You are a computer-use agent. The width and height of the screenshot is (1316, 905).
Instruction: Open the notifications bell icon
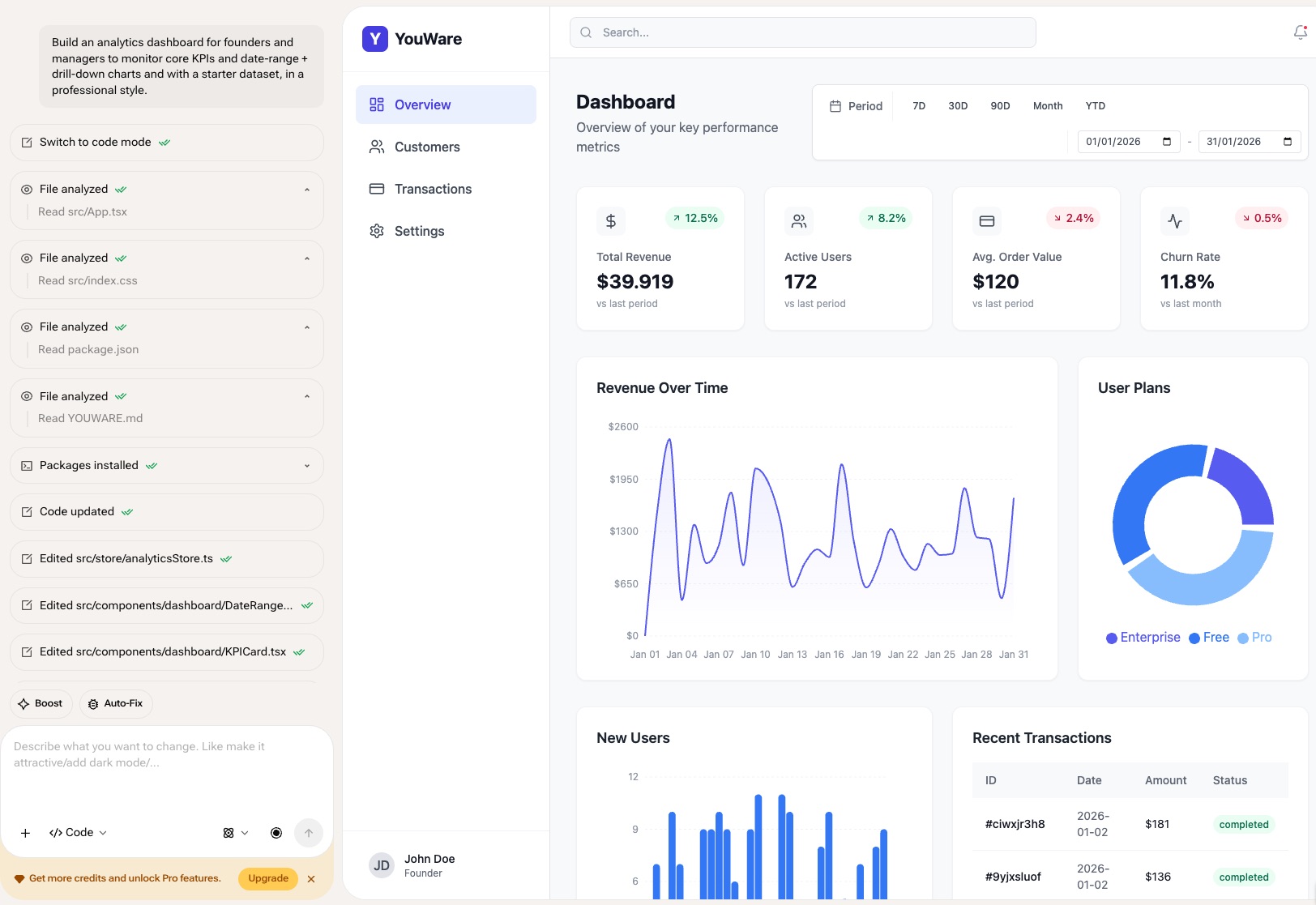[x=1300, y=32]
